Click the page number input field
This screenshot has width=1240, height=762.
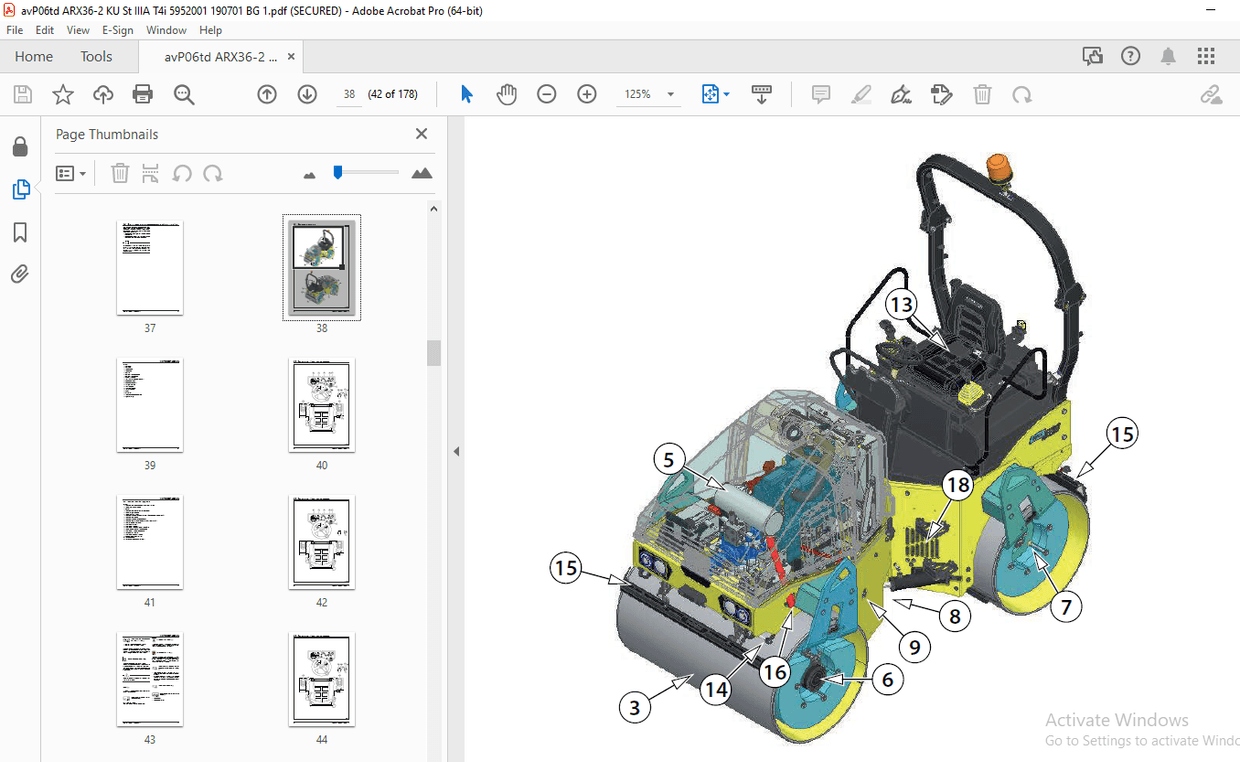(349, 95)
